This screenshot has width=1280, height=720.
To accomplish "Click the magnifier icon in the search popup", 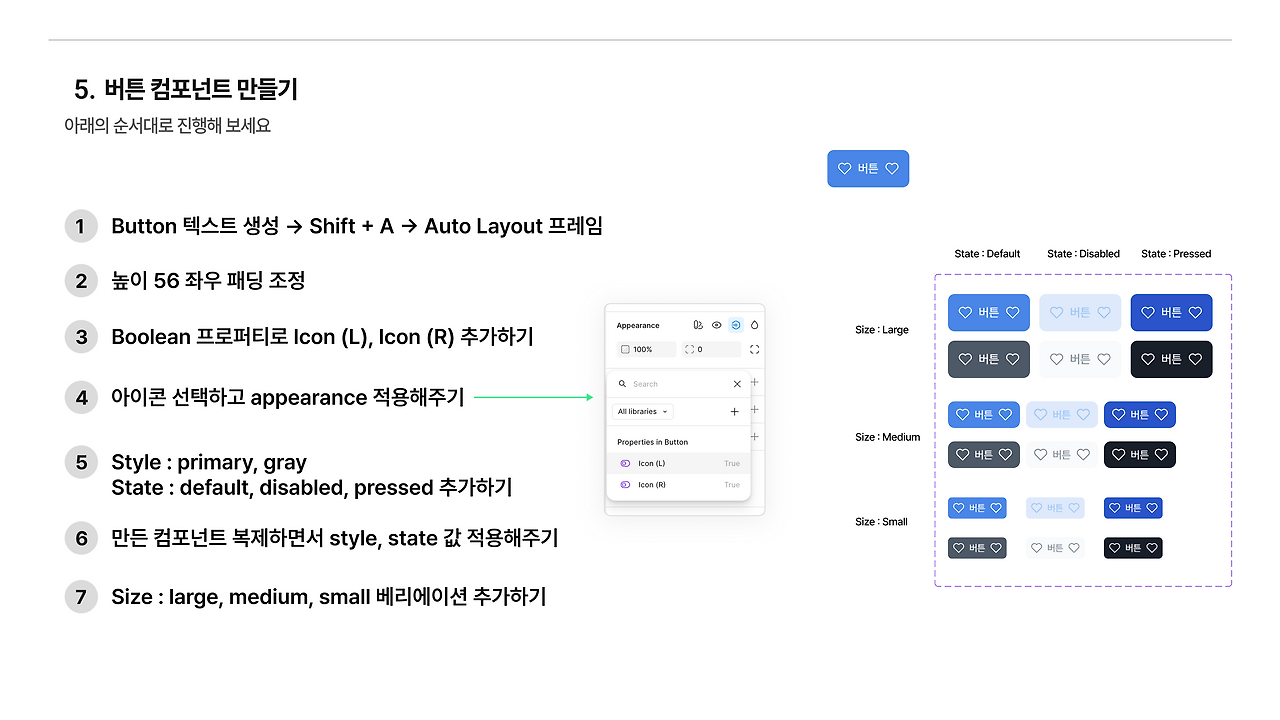I will 622,384.
